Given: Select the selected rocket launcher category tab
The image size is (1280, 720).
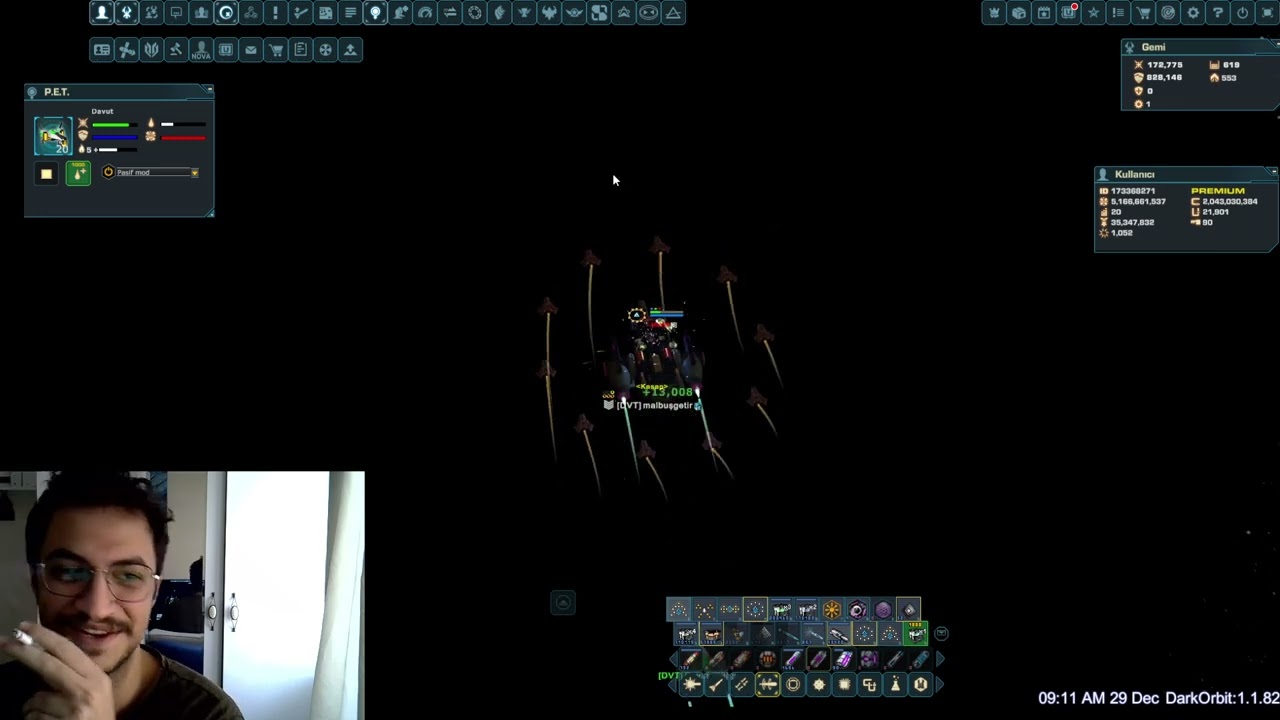Looking at the screenshot, I should click(x=767, y=684).
